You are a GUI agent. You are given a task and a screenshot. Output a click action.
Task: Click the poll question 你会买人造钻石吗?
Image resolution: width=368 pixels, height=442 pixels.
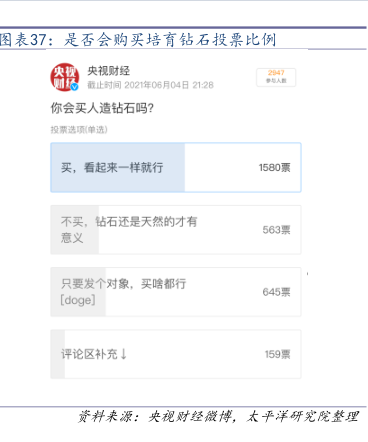click(102, 108)
